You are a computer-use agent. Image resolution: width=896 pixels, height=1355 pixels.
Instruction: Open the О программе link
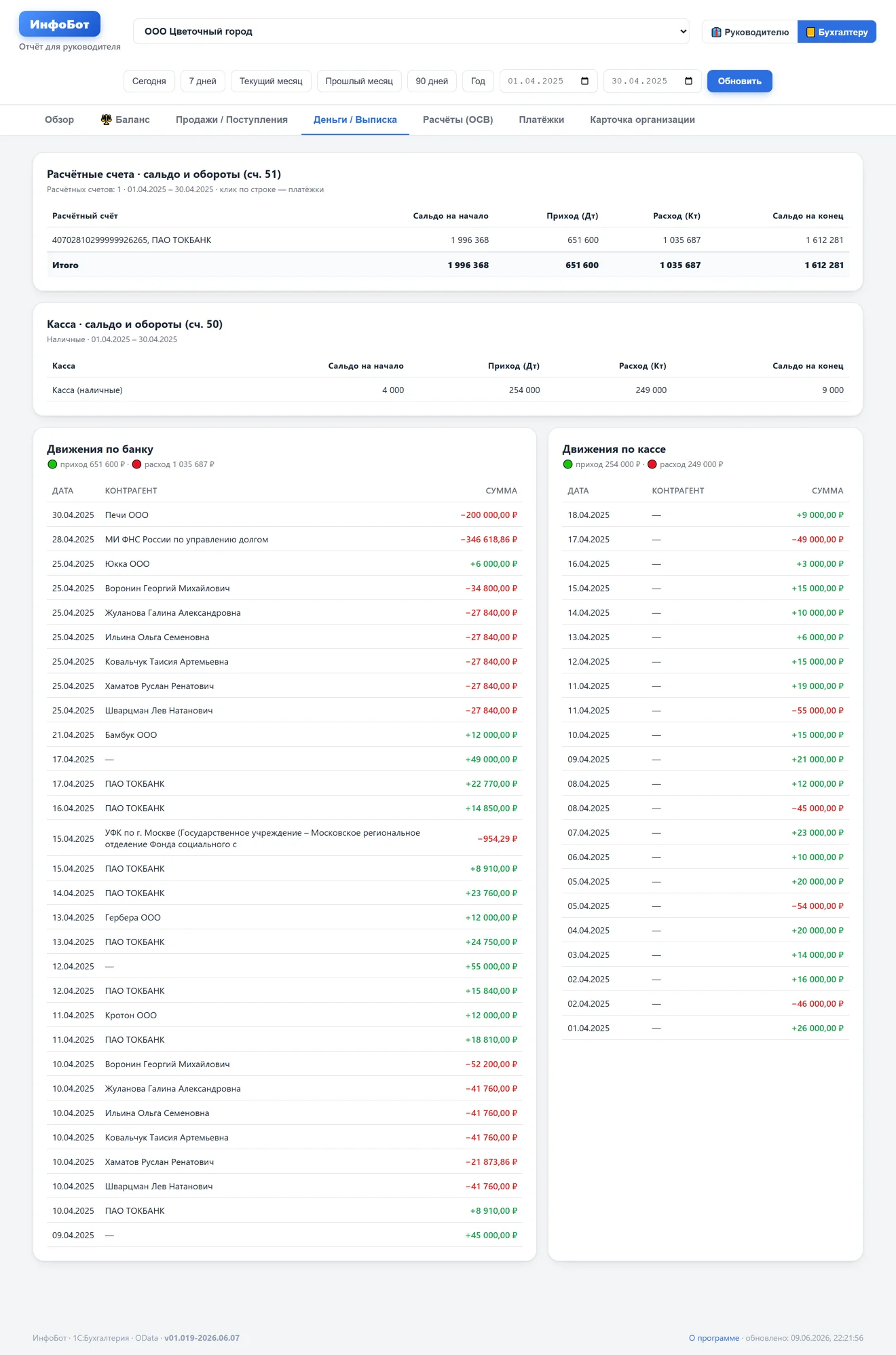coord(714,1338)
